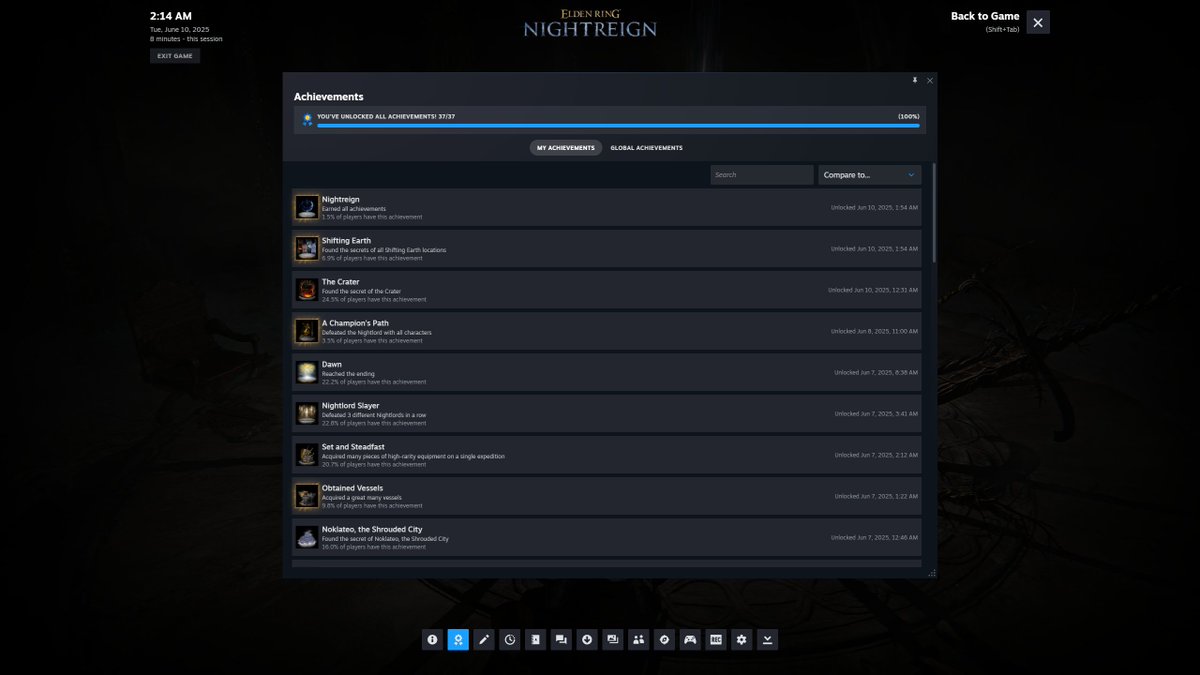Select the A Champion's Path title

pos(355,323)
